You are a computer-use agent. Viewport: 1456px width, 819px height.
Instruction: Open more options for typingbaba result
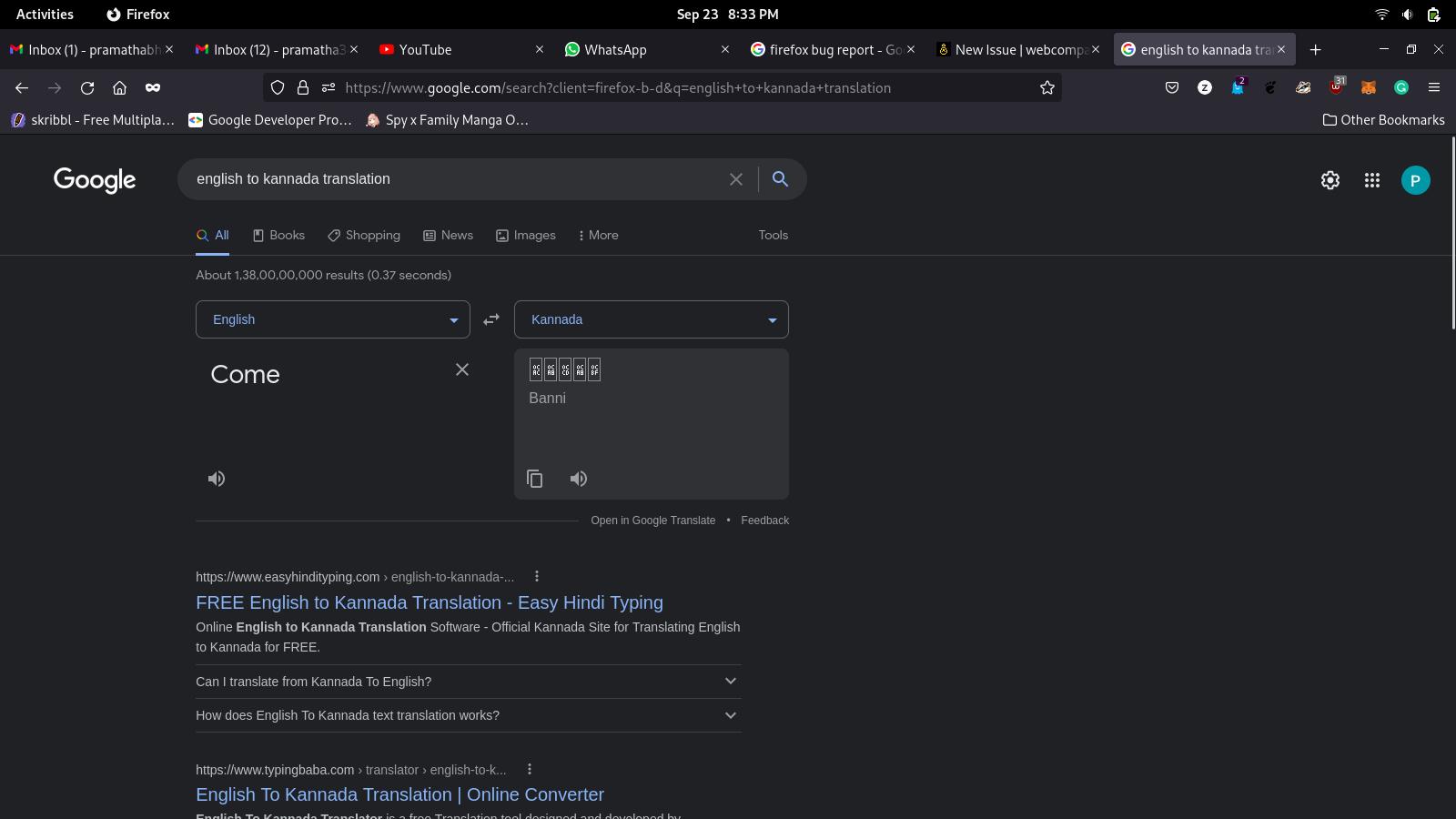tap(530, 769)
